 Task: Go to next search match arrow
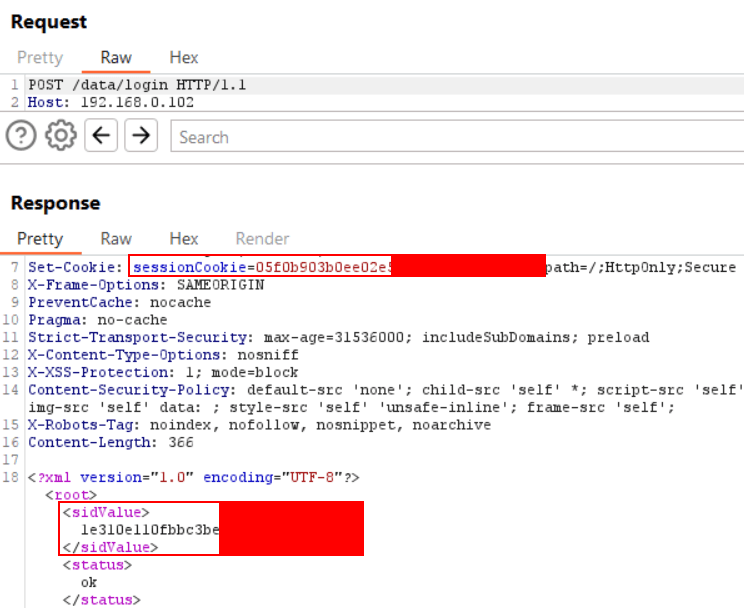(x=141, y=135)
